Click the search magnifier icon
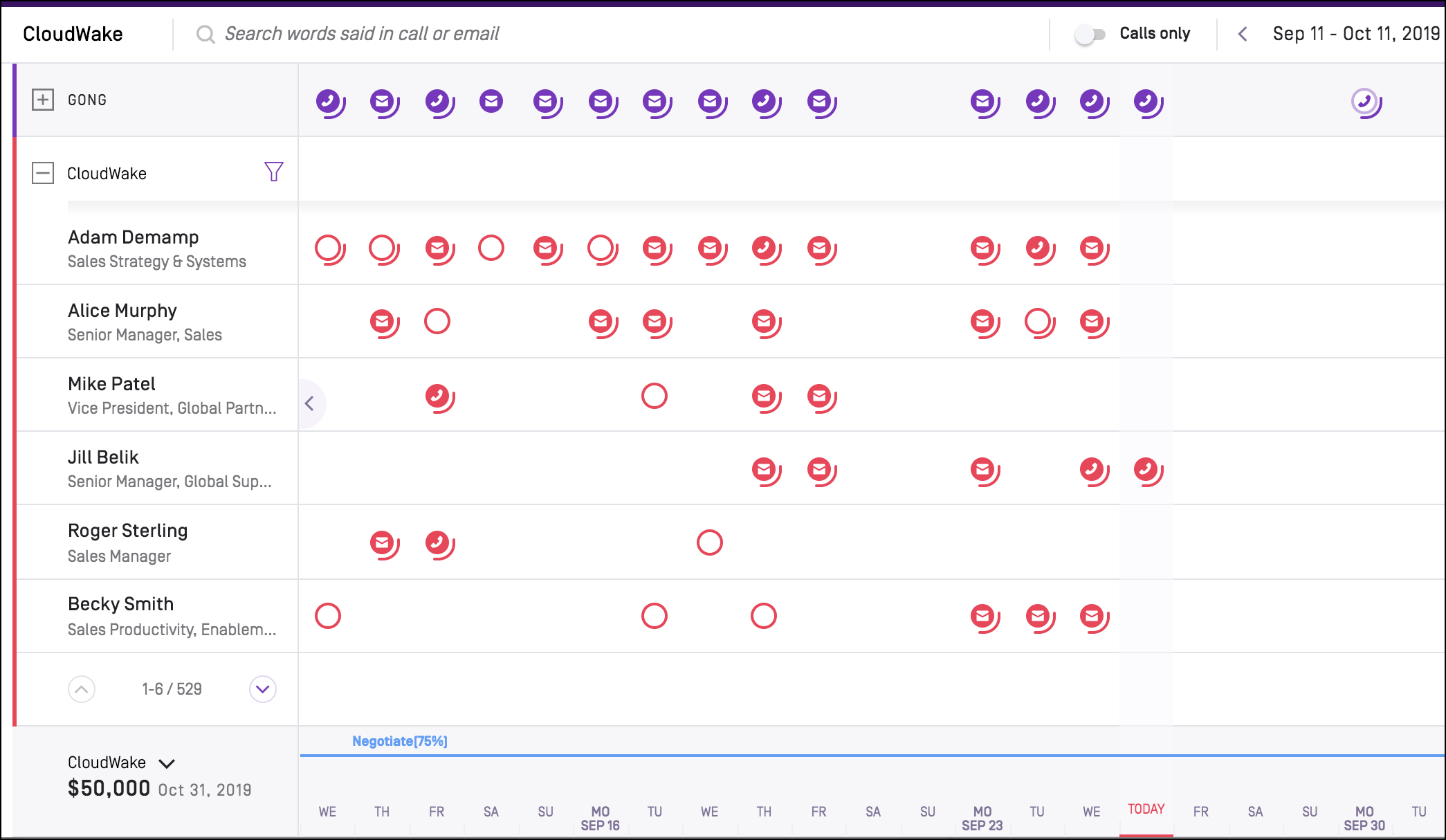The image size is (1446, 840). point(205,34)
